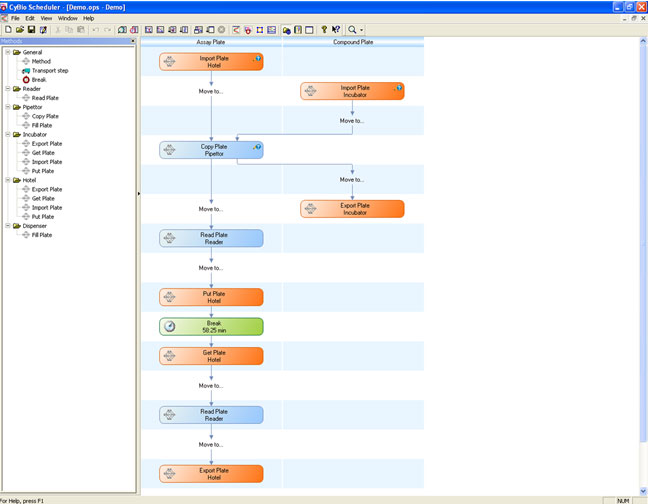Click the first Read Plate Reader node

(x=211, y=238)
